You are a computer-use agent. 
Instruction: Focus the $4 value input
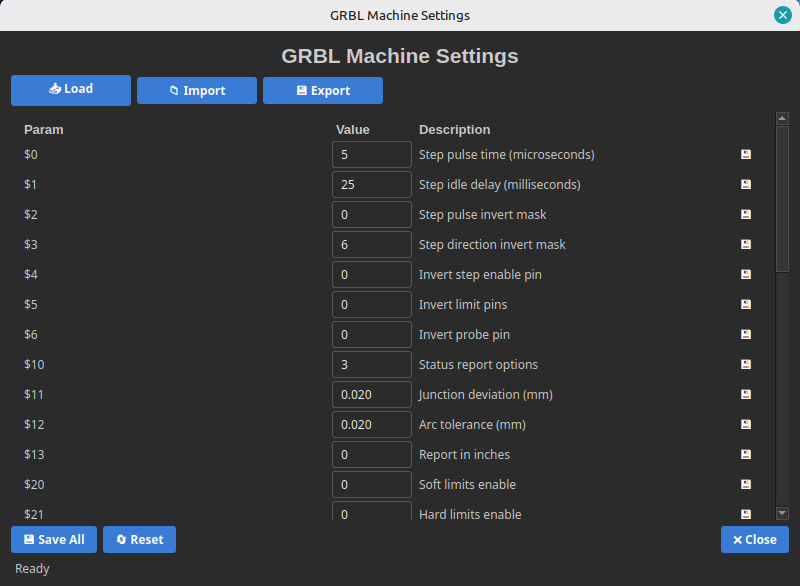click(372, 274)
